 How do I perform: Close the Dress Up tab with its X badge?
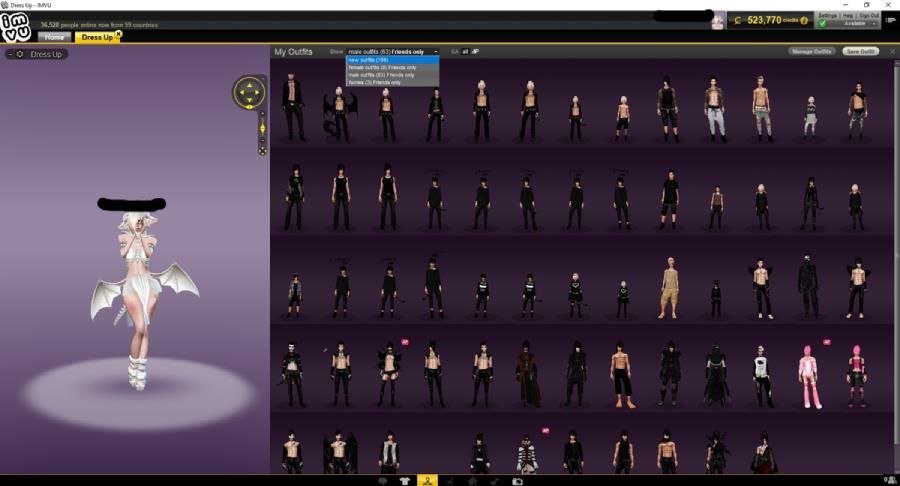(118, 34)
